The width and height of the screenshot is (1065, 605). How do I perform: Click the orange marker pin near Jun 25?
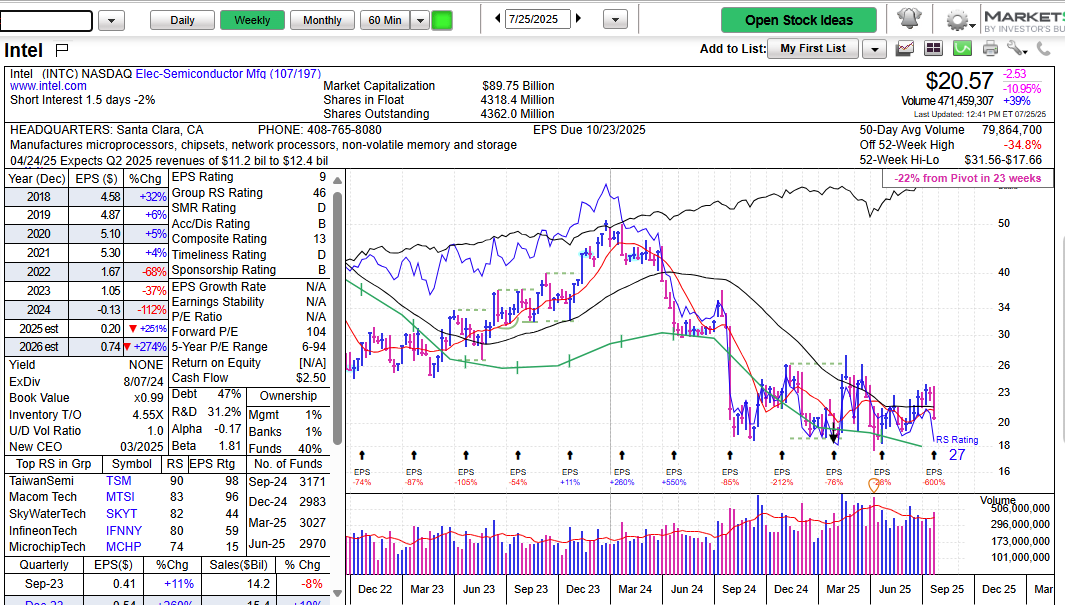click(874, 485)
